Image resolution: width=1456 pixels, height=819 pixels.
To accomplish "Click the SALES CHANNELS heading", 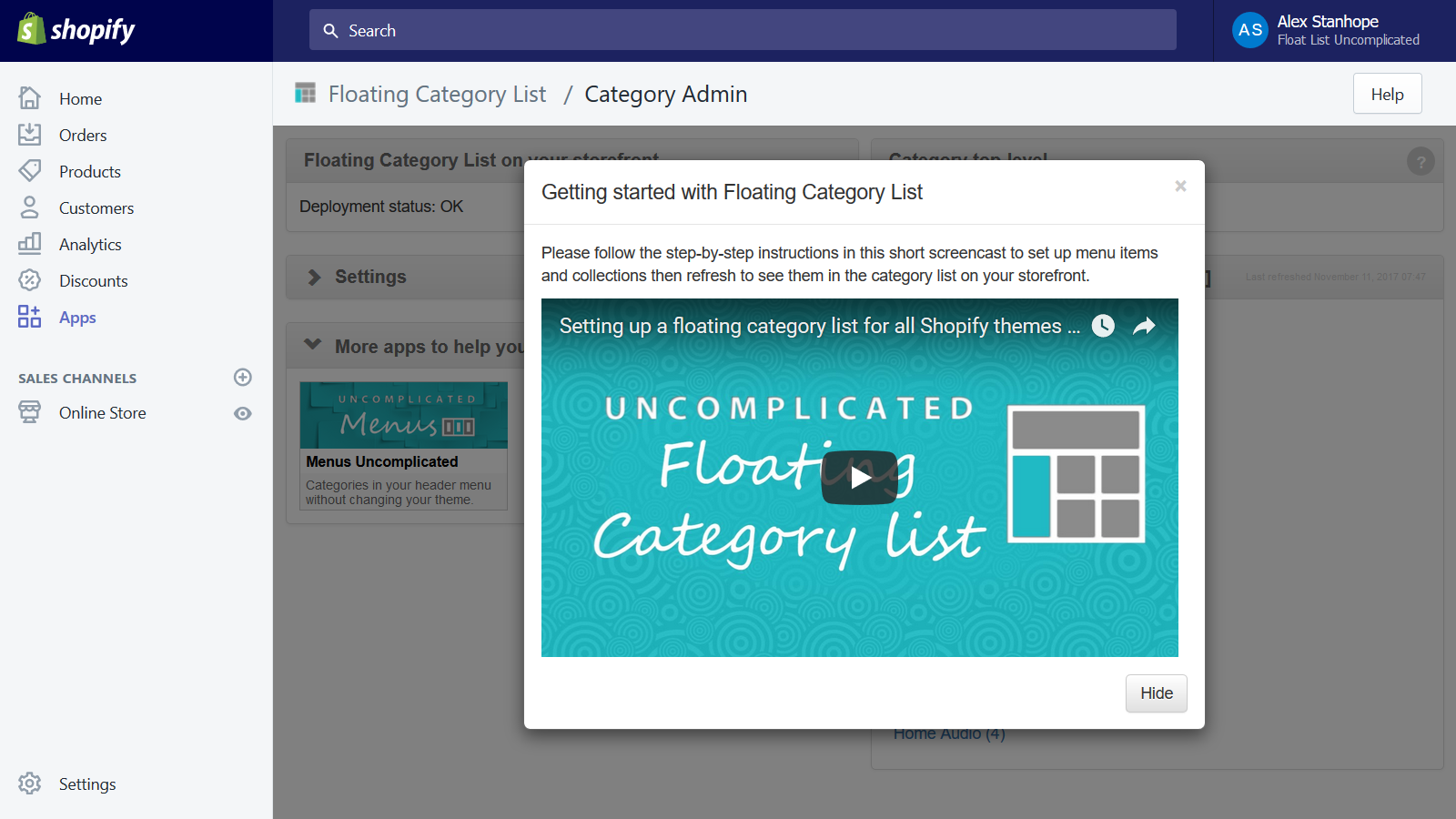I will click(77, 379).
